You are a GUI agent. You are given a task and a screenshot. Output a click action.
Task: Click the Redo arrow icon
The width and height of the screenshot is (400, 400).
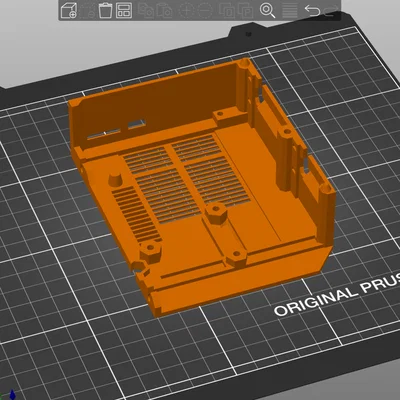[x=331, y=11]
